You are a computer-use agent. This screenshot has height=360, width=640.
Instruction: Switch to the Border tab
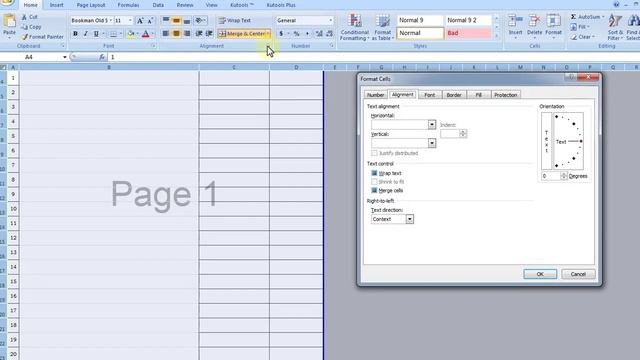[453, 95]
